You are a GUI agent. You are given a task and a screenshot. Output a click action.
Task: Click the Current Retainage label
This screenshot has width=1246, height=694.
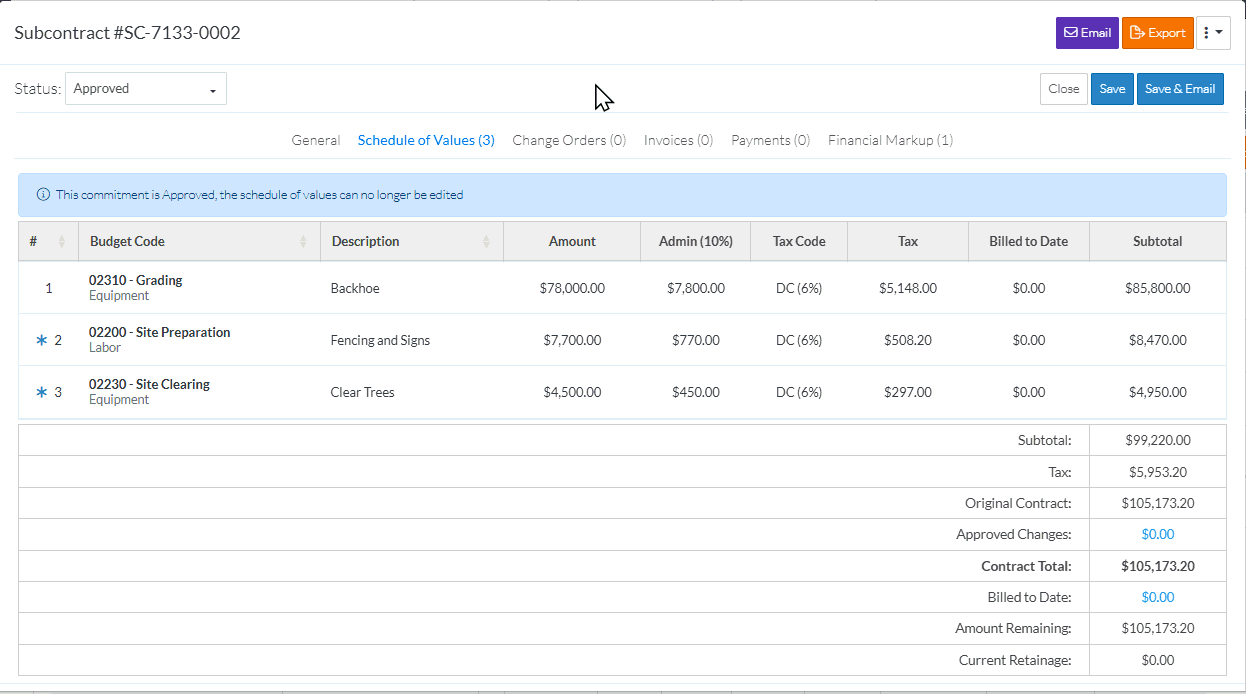point(1015,661)
